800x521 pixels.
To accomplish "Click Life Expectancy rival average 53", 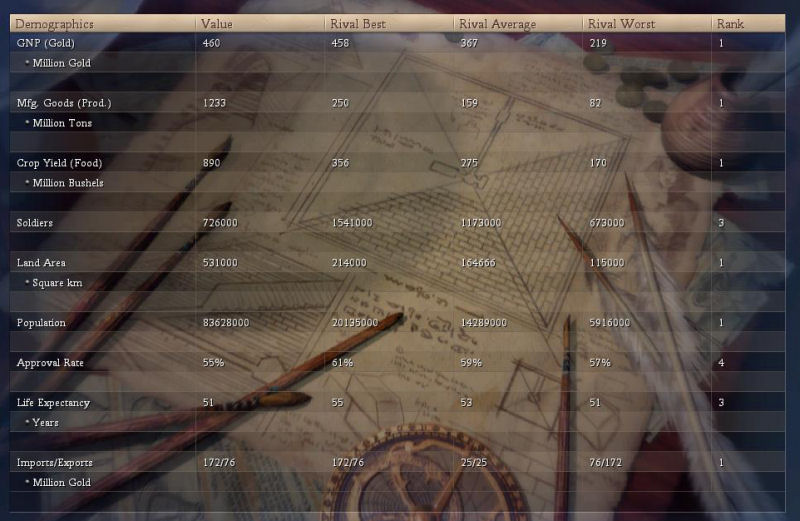I will click(466, 403).
